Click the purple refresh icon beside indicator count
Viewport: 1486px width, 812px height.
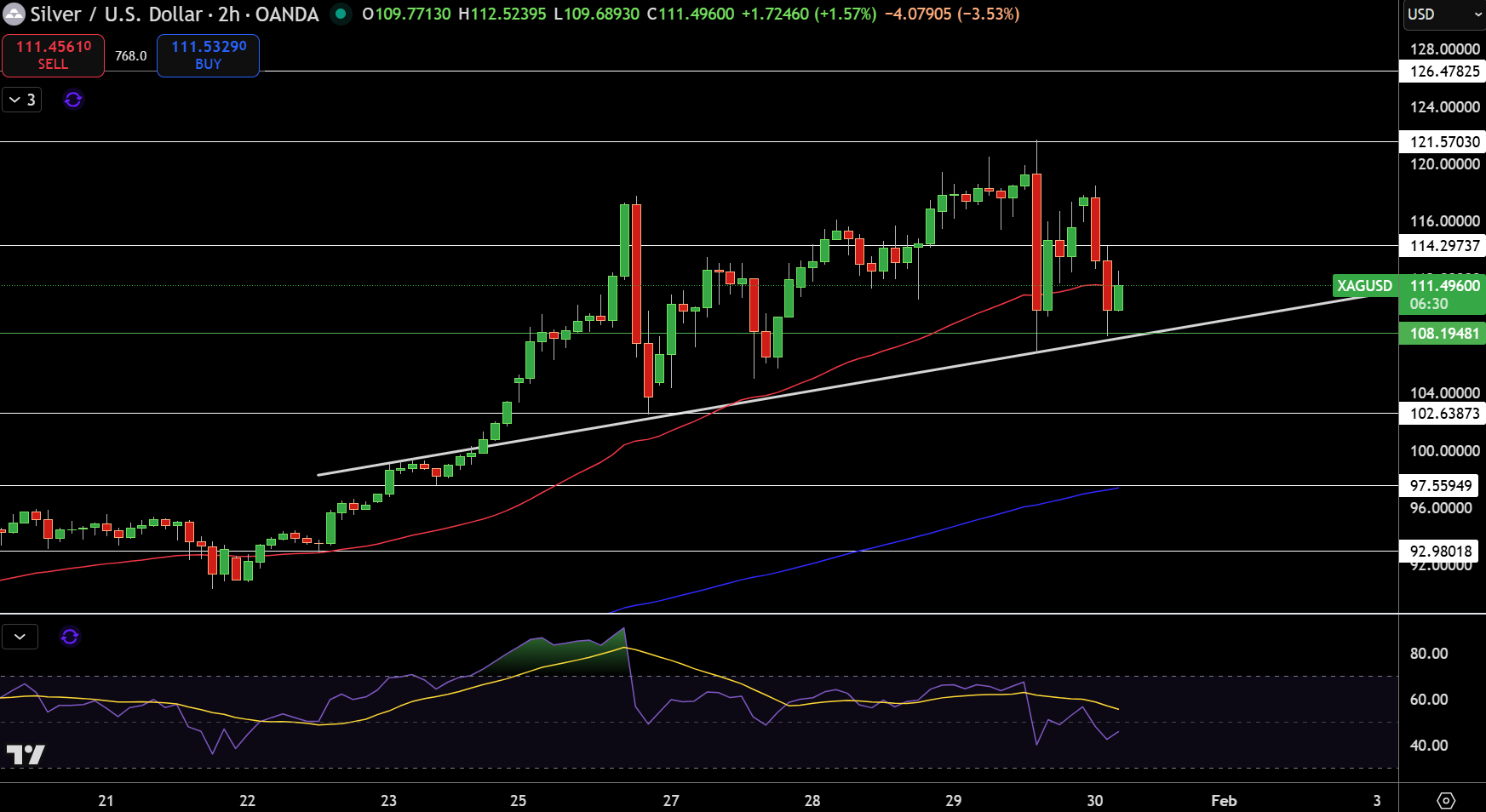pos(73,100)
